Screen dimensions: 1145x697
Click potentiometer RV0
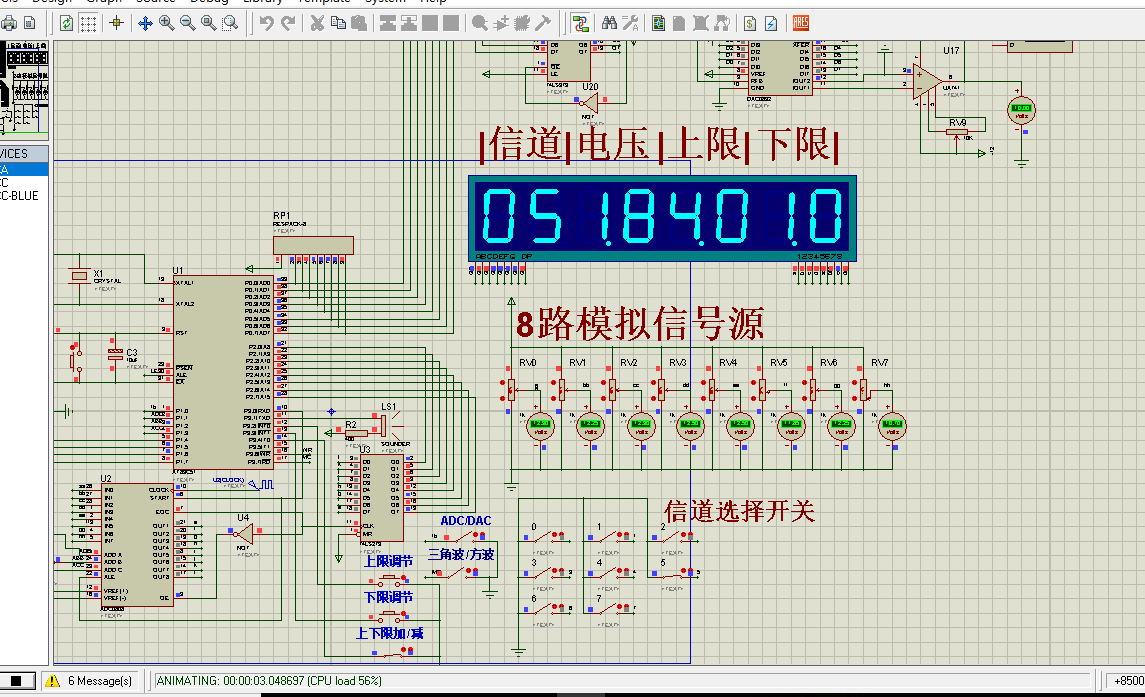tap(511, 390)
